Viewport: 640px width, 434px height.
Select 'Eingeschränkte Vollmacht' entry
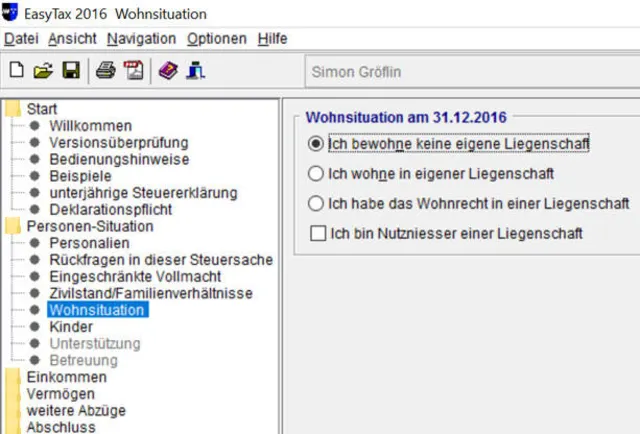[135, 276]
